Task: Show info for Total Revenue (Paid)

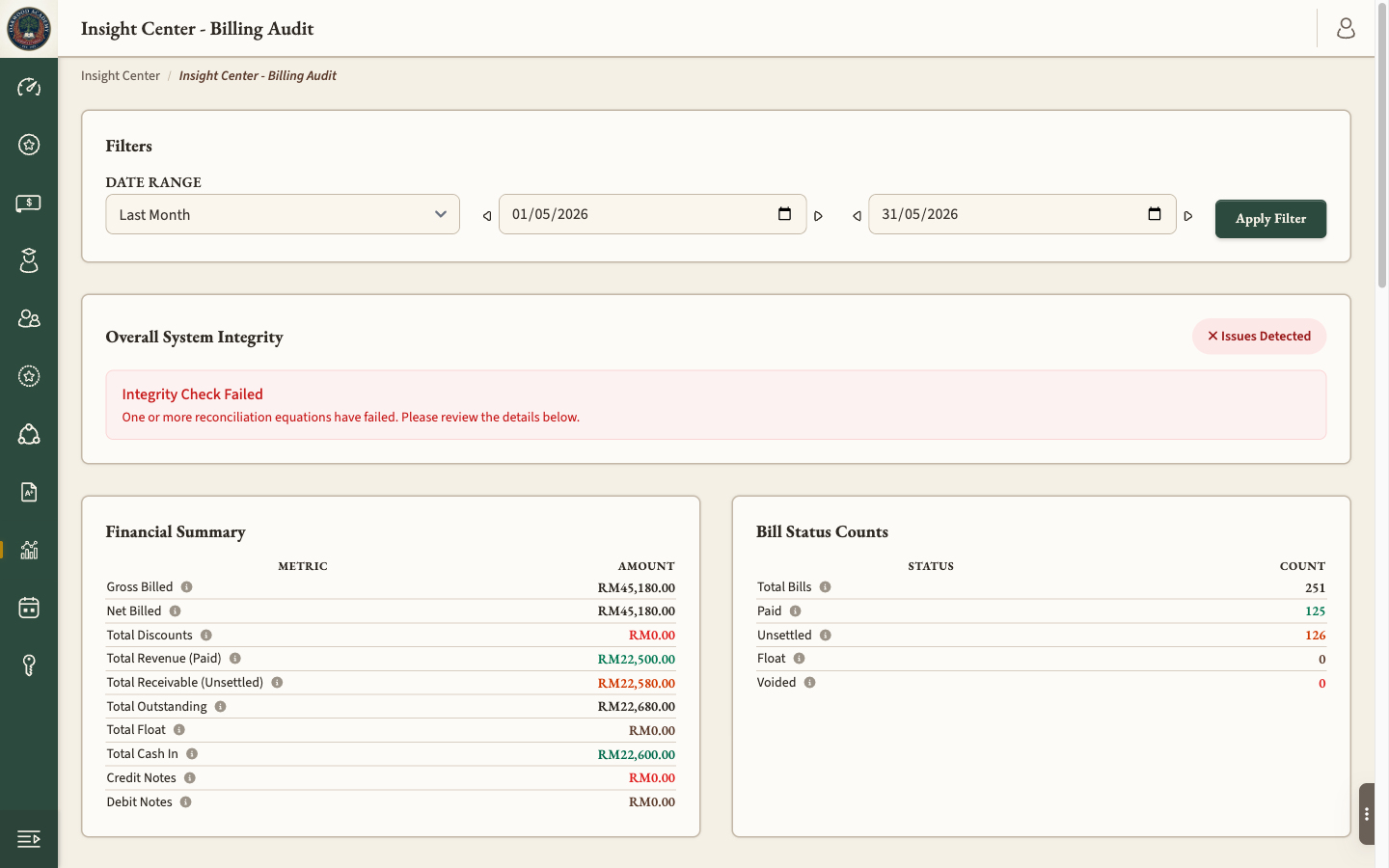Action: (235, 659)
